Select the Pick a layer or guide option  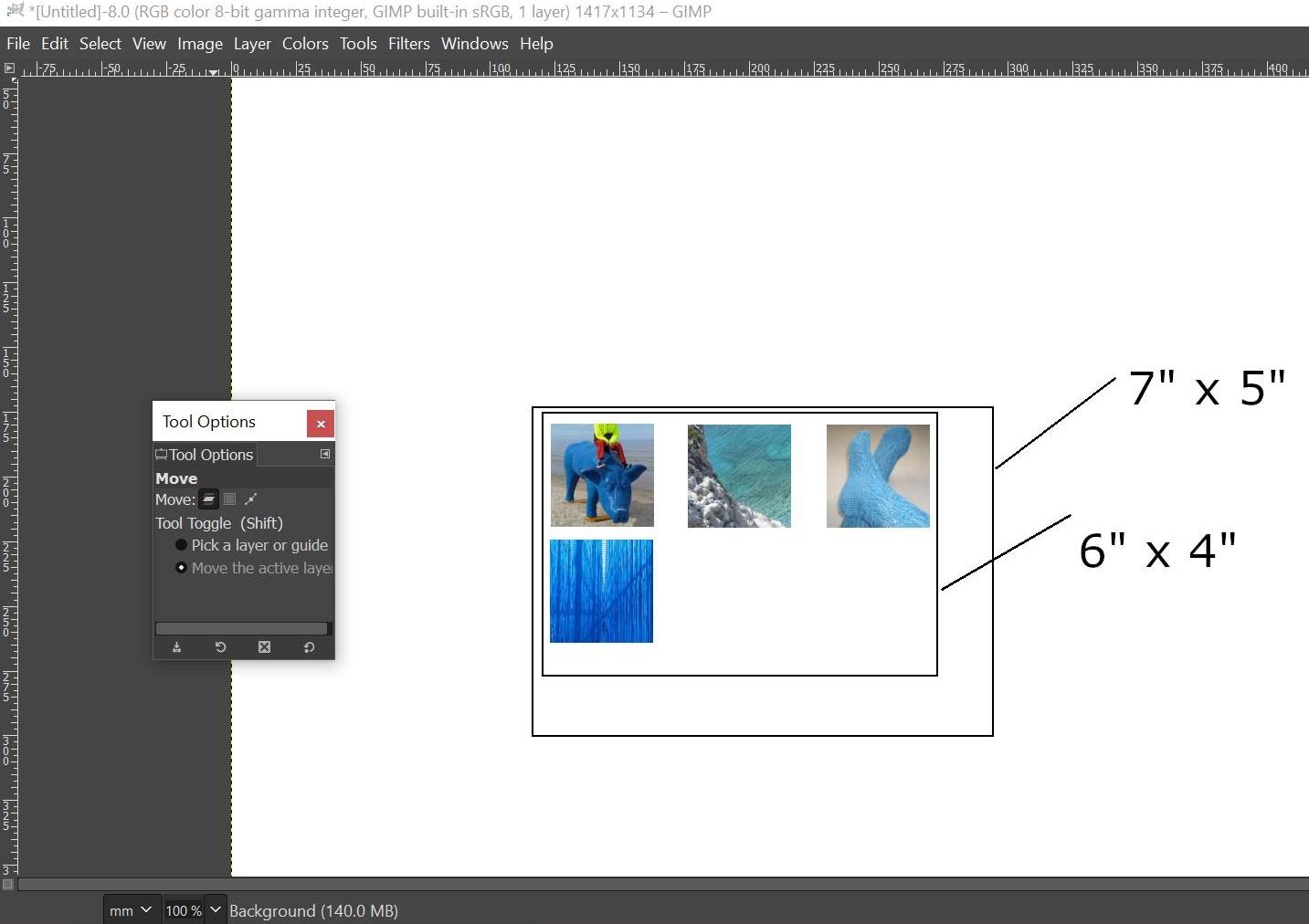[181, 545]
